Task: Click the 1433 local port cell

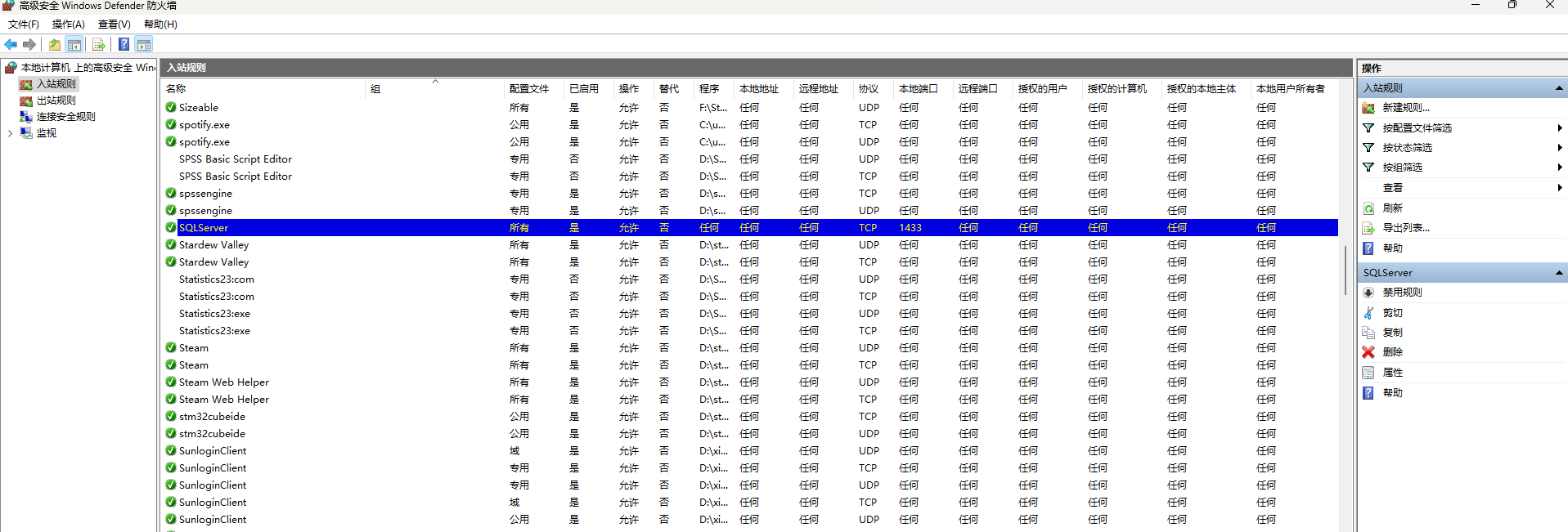Action: (x=910, y=228)
